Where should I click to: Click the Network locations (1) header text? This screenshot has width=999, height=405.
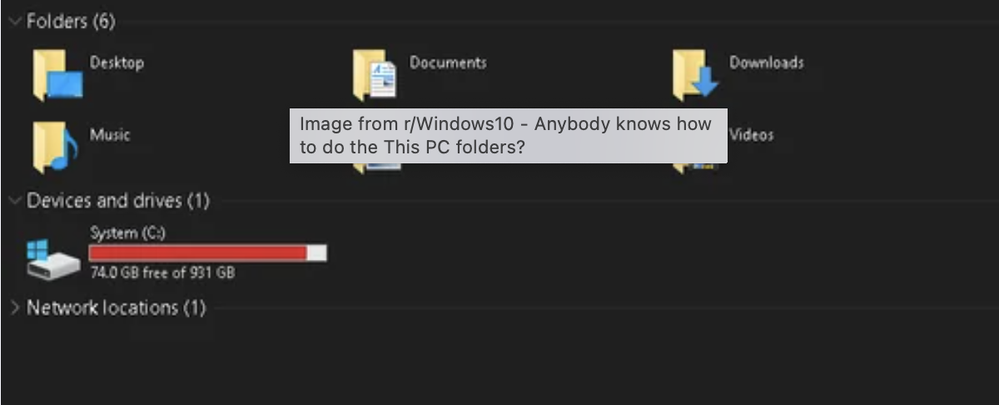(116, 308)
